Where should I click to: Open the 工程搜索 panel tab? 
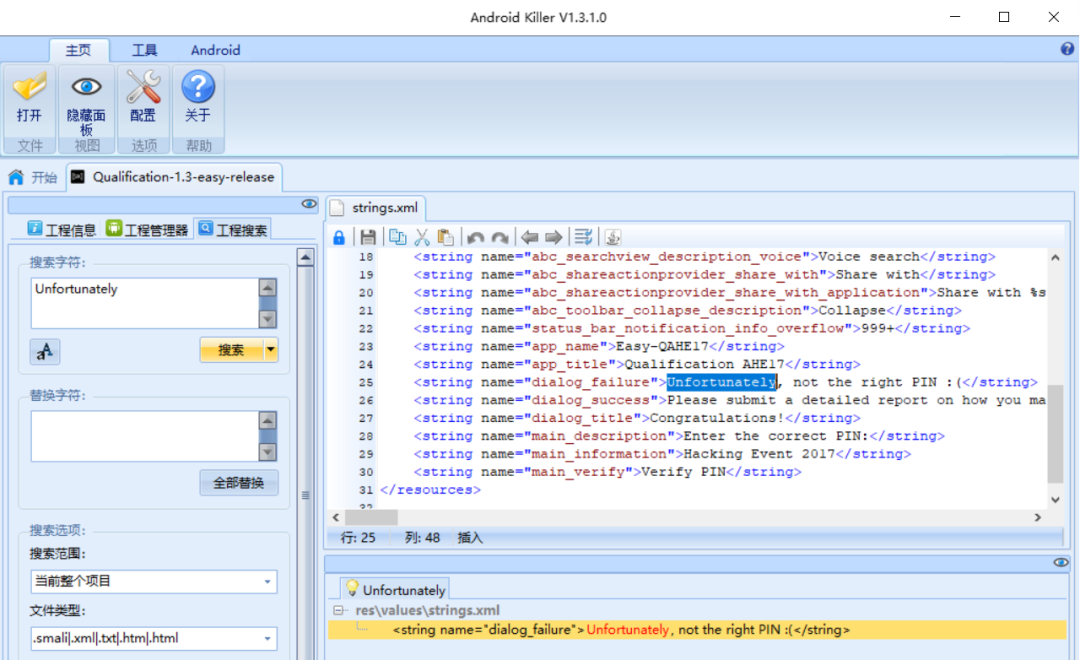(x=233, y=229)
